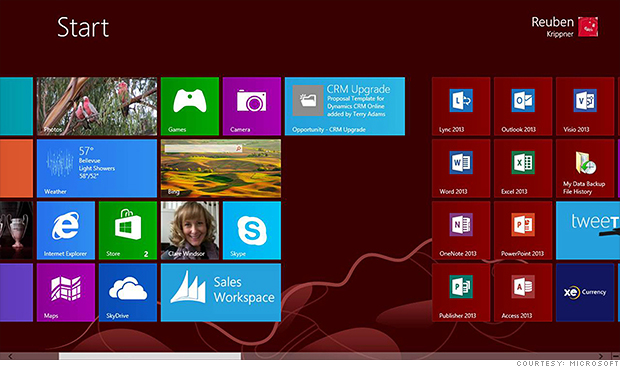Open the Weather tile for Bellevue
This screenshot has height=367, width=620.
tap(97, 168)
